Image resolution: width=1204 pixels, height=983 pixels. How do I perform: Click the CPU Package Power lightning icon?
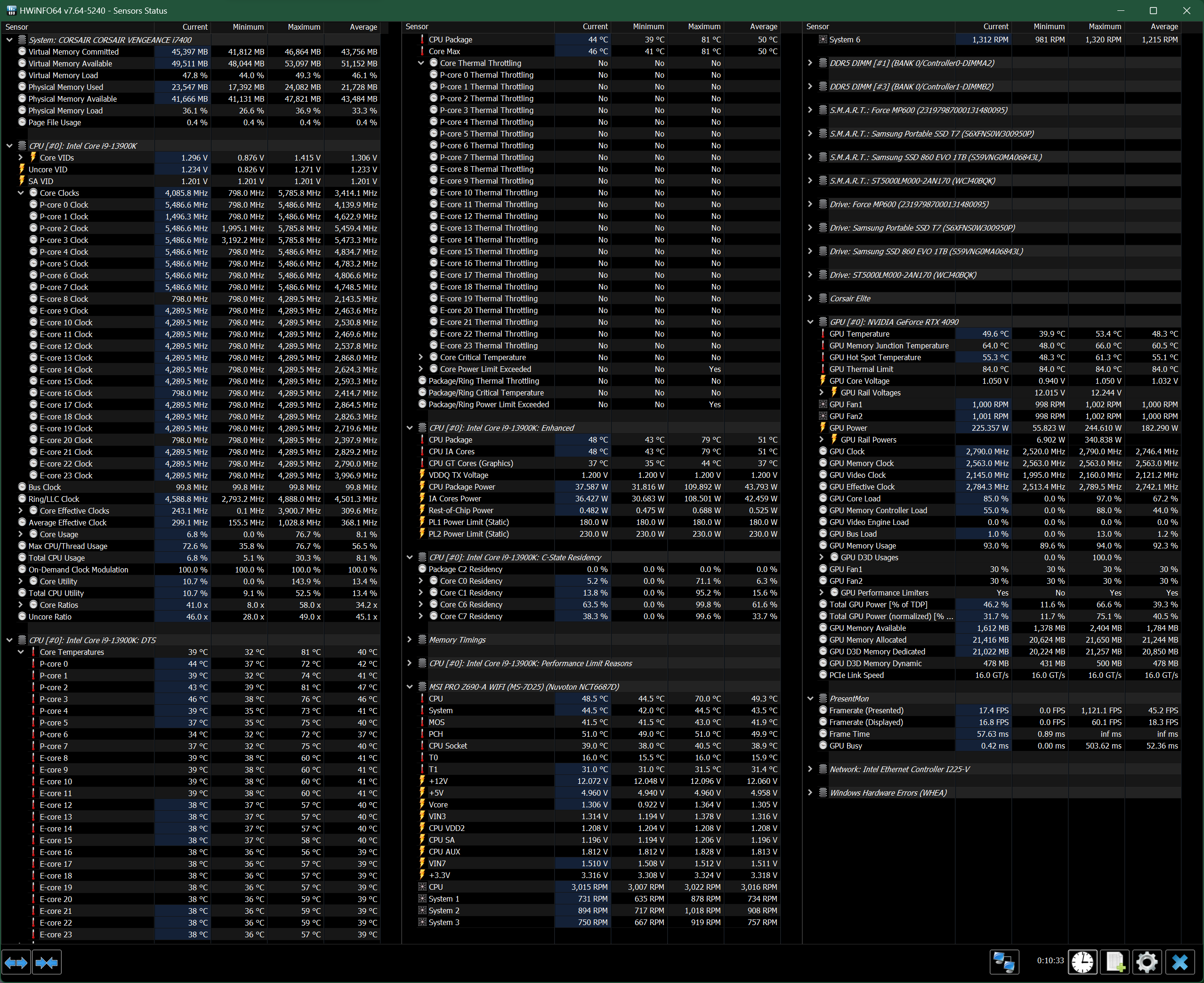(422, 487)
